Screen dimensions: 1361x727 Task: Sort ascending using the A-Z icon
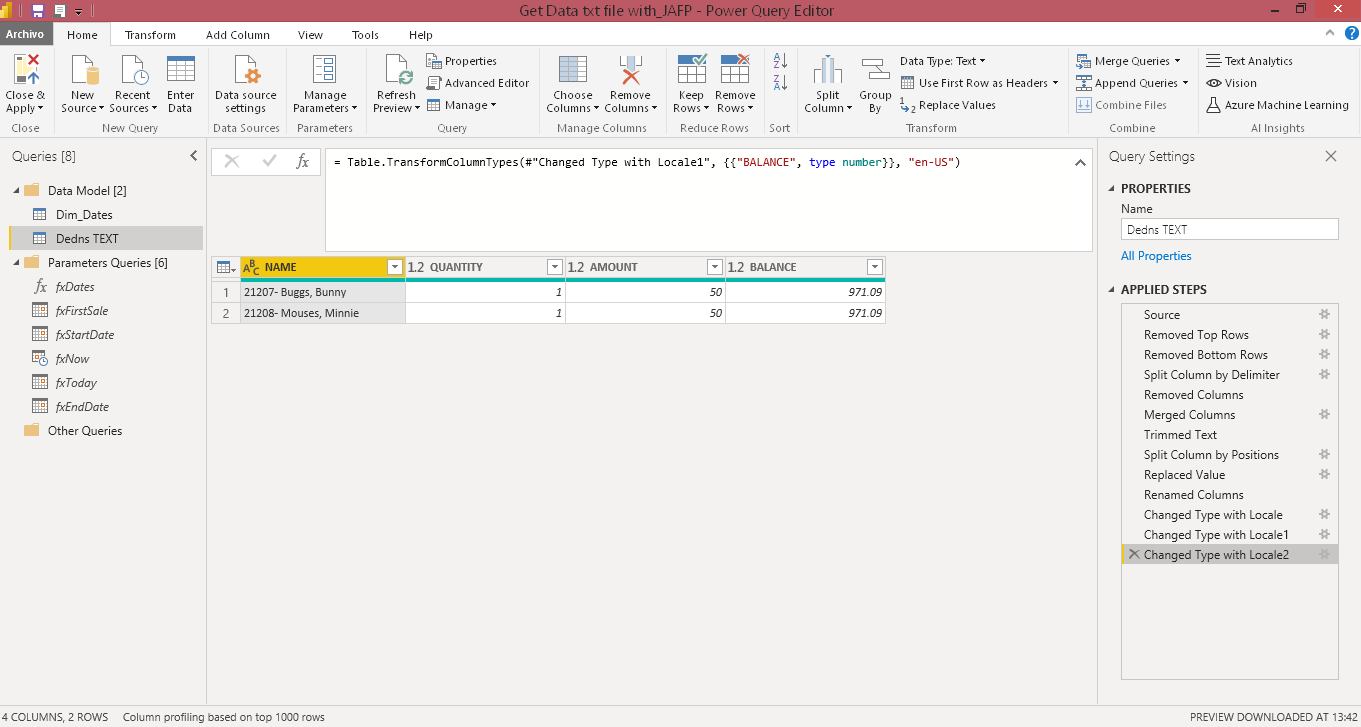pos(781,61)
